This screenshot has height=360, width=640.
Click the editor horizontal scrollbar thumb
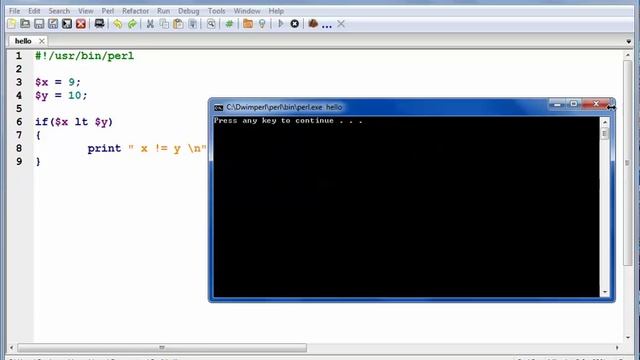tap(162, 348)
